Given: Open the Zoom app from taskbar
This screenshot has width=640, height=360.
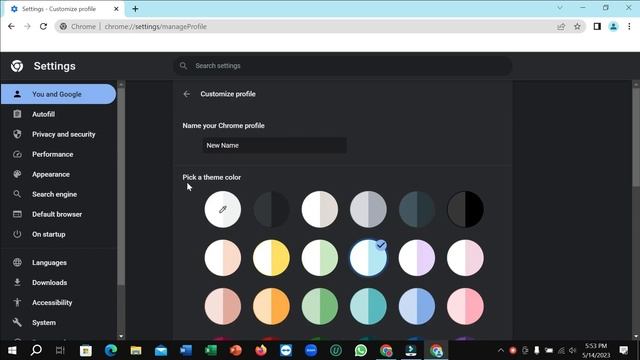Looking at the screenshot, I should 311,351.
